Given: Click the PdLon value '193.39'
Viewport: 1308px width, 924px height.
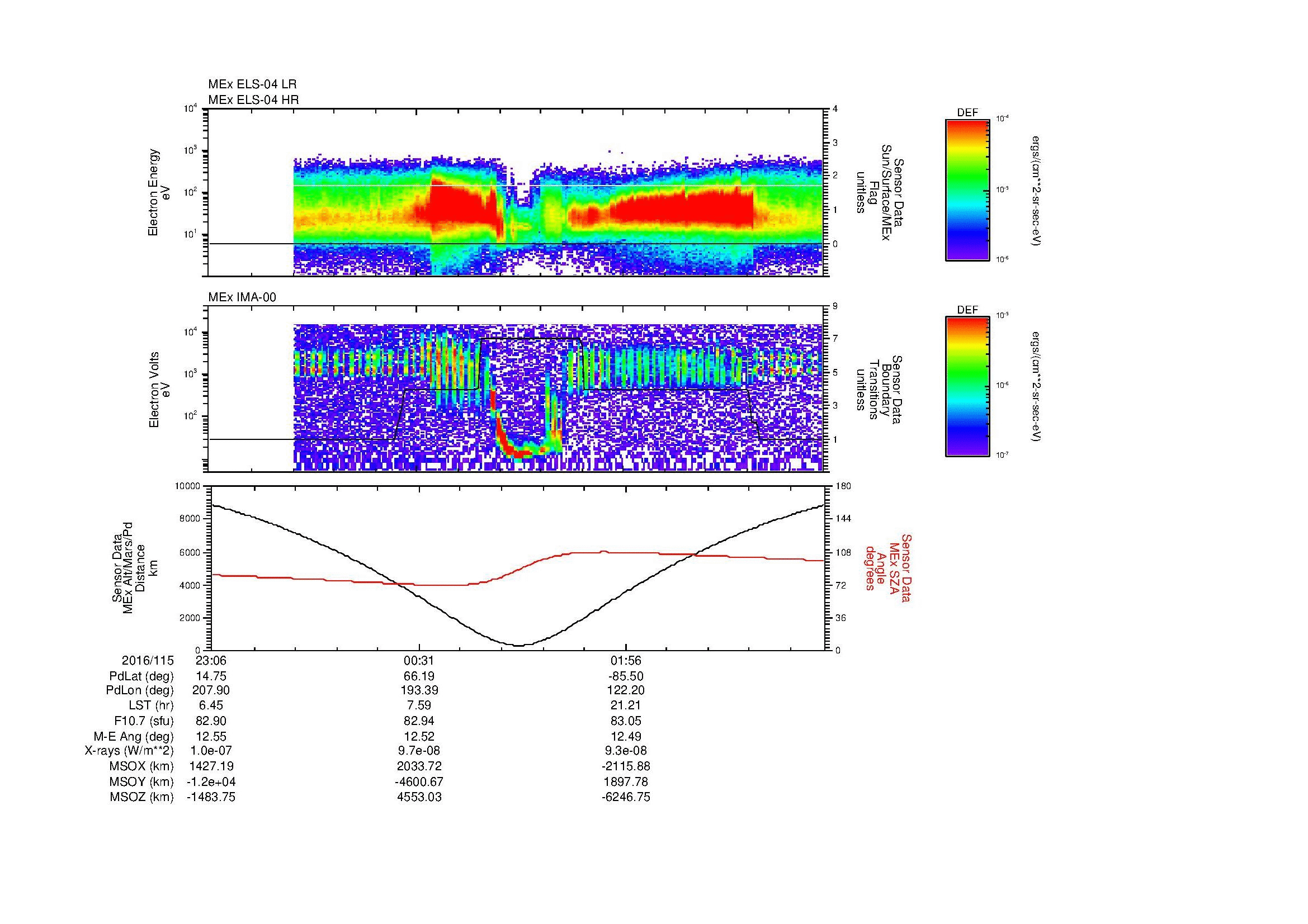Looking at the screenshot, I should [x=419, y=690].
